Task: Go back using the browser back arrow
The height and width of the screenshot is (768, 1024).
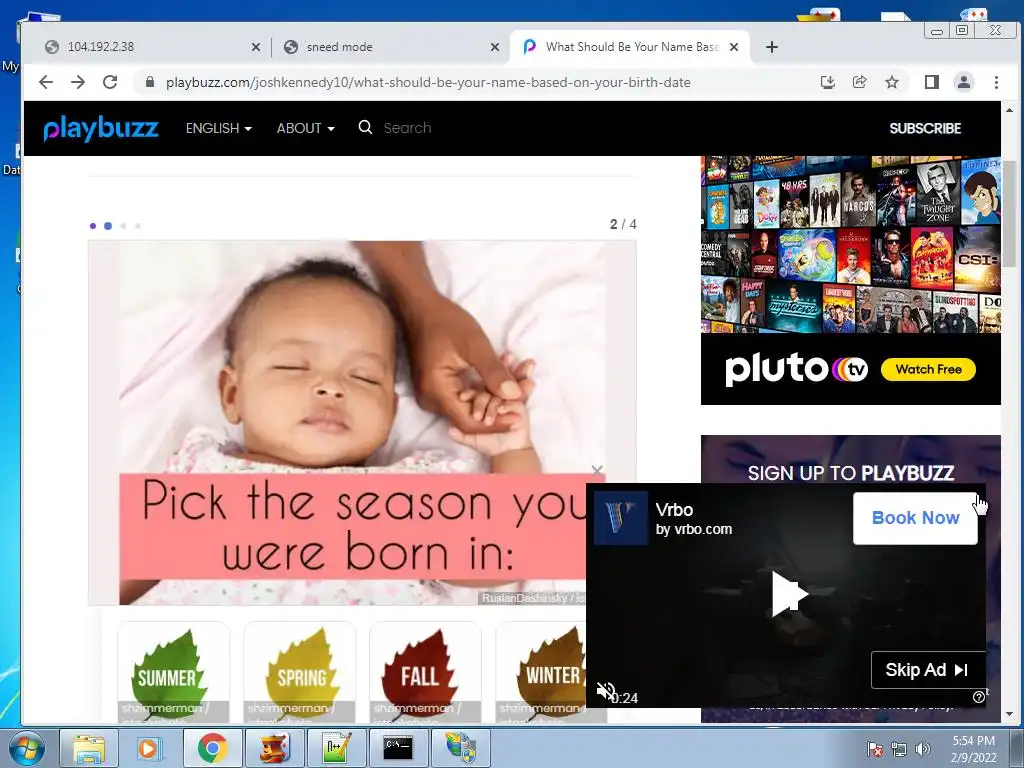Action: pyautogui.click(x=46, y=82)
